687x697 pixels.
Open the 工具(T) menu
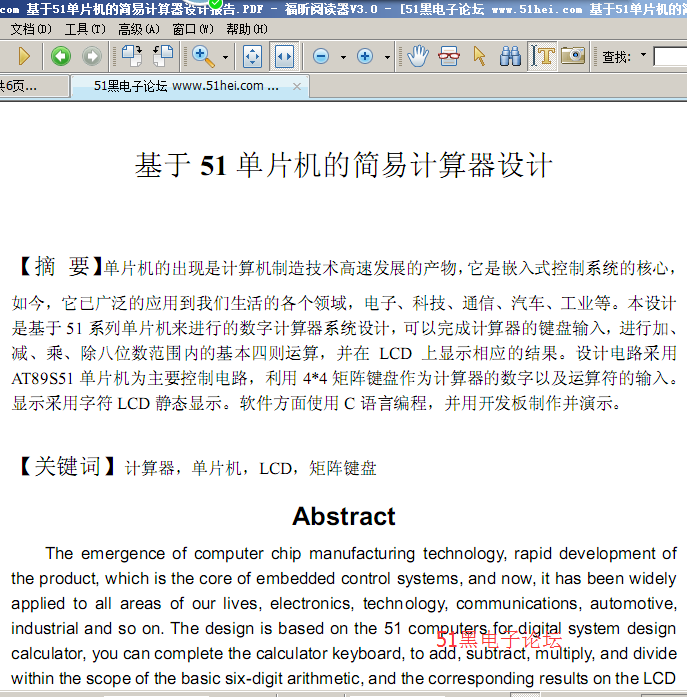tap(85, 29)
